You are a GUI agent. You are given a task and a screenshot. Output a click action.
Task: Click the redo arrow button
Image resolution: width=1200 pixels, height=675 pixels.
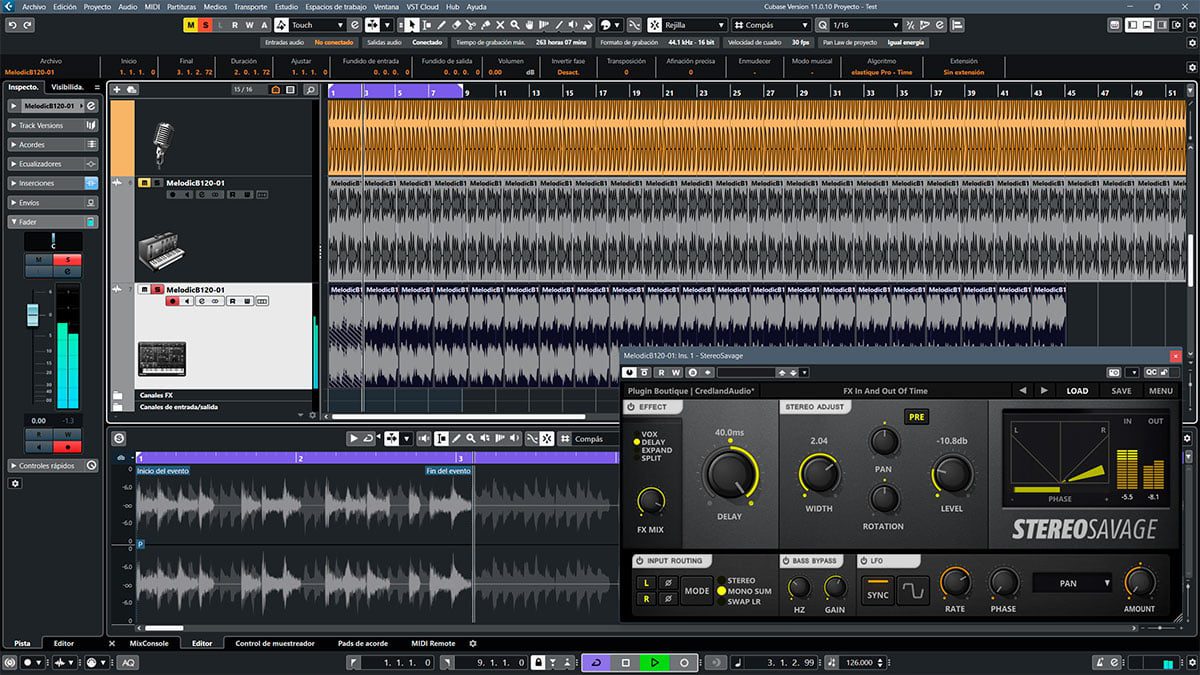27,25
